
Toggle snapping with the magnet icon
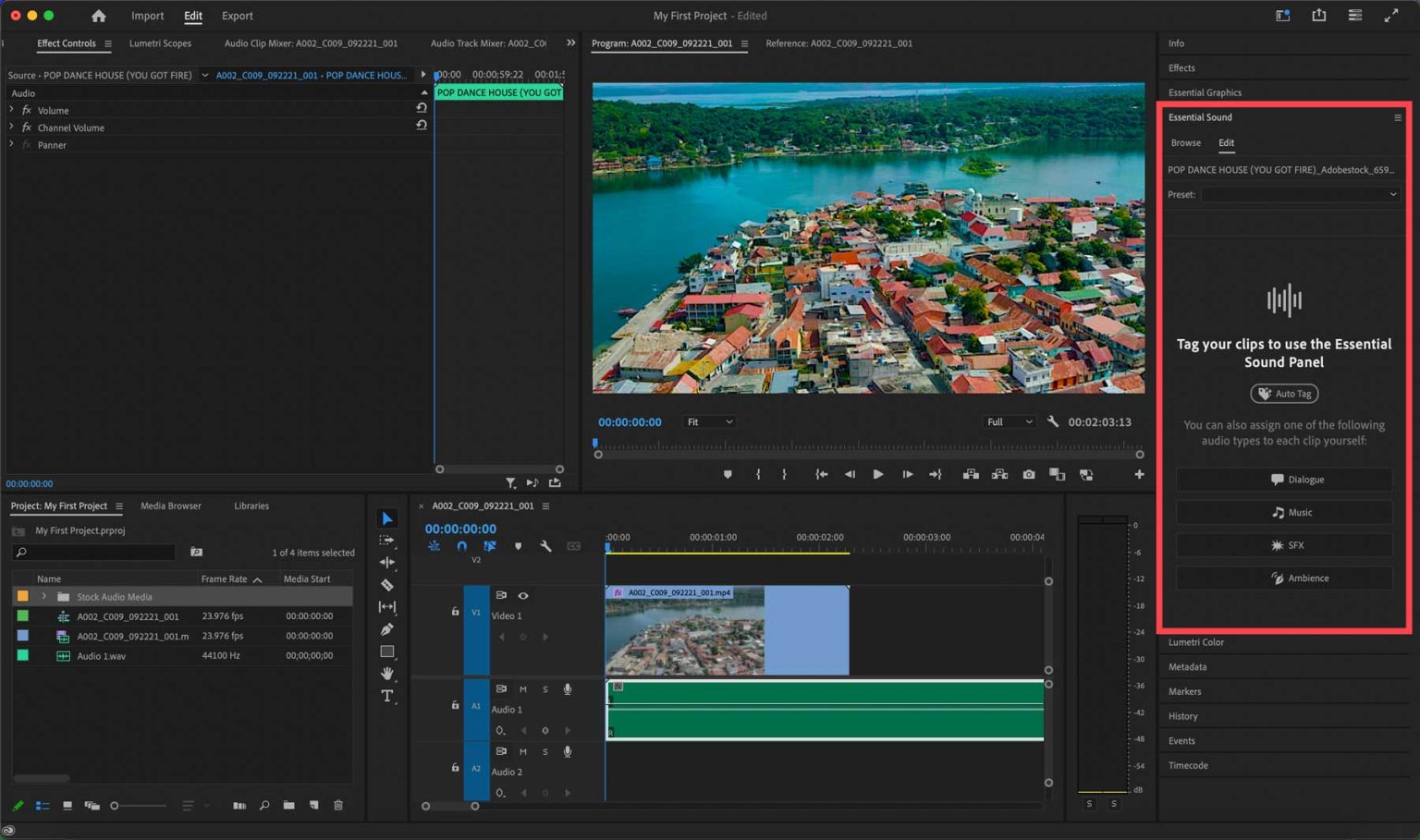tap(461, 546)
